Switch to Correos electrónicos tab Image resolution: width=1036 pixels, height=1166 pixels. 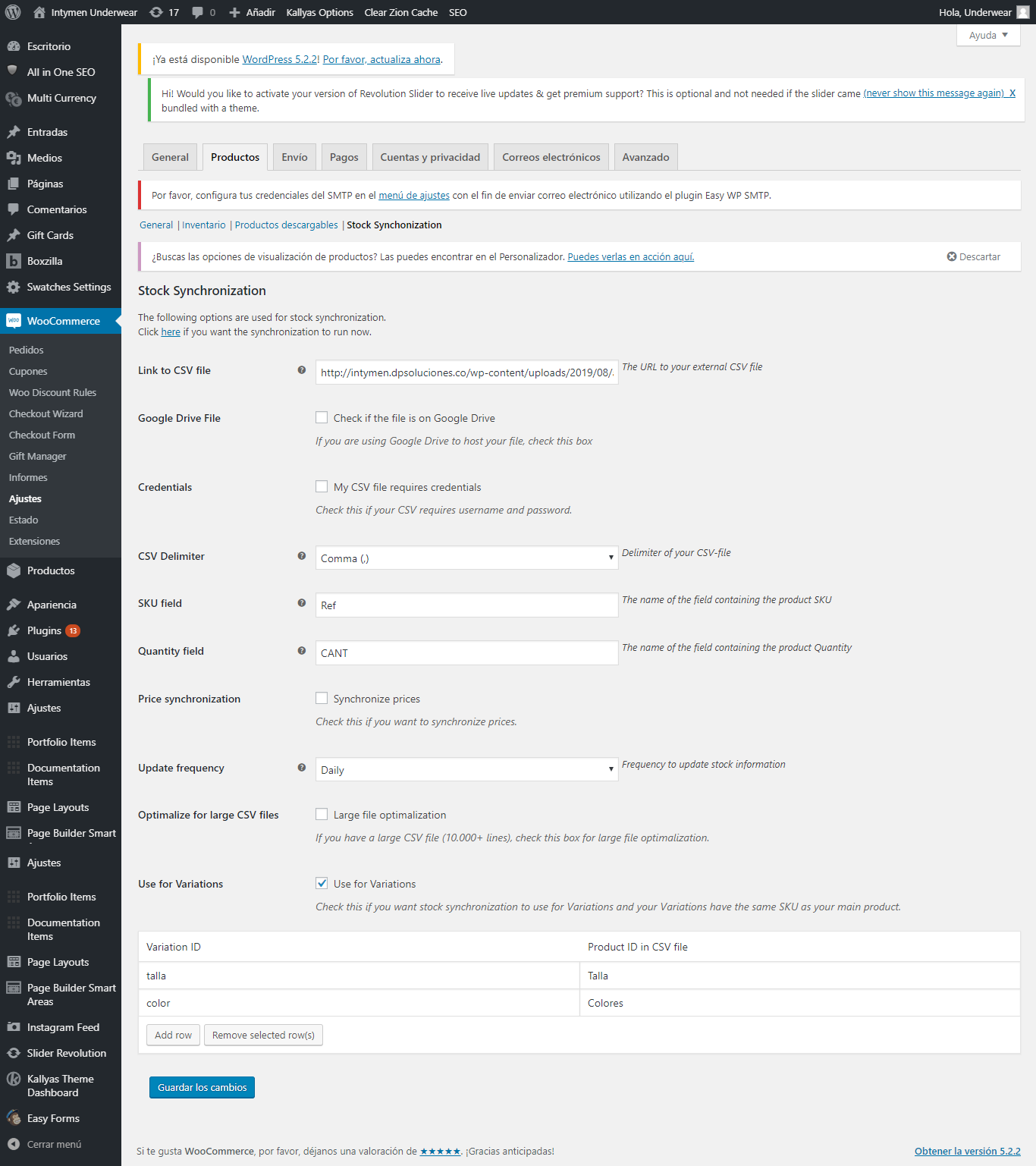pos(551,157)
